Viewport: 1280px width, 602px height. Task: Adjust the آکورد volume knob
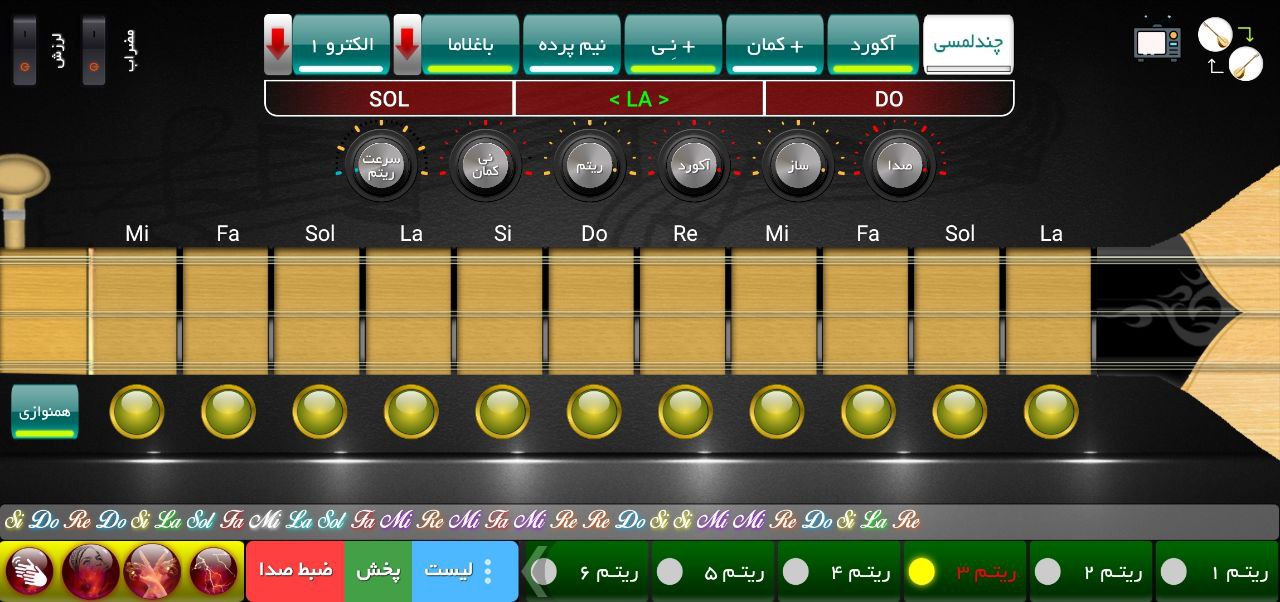[693, 165]
